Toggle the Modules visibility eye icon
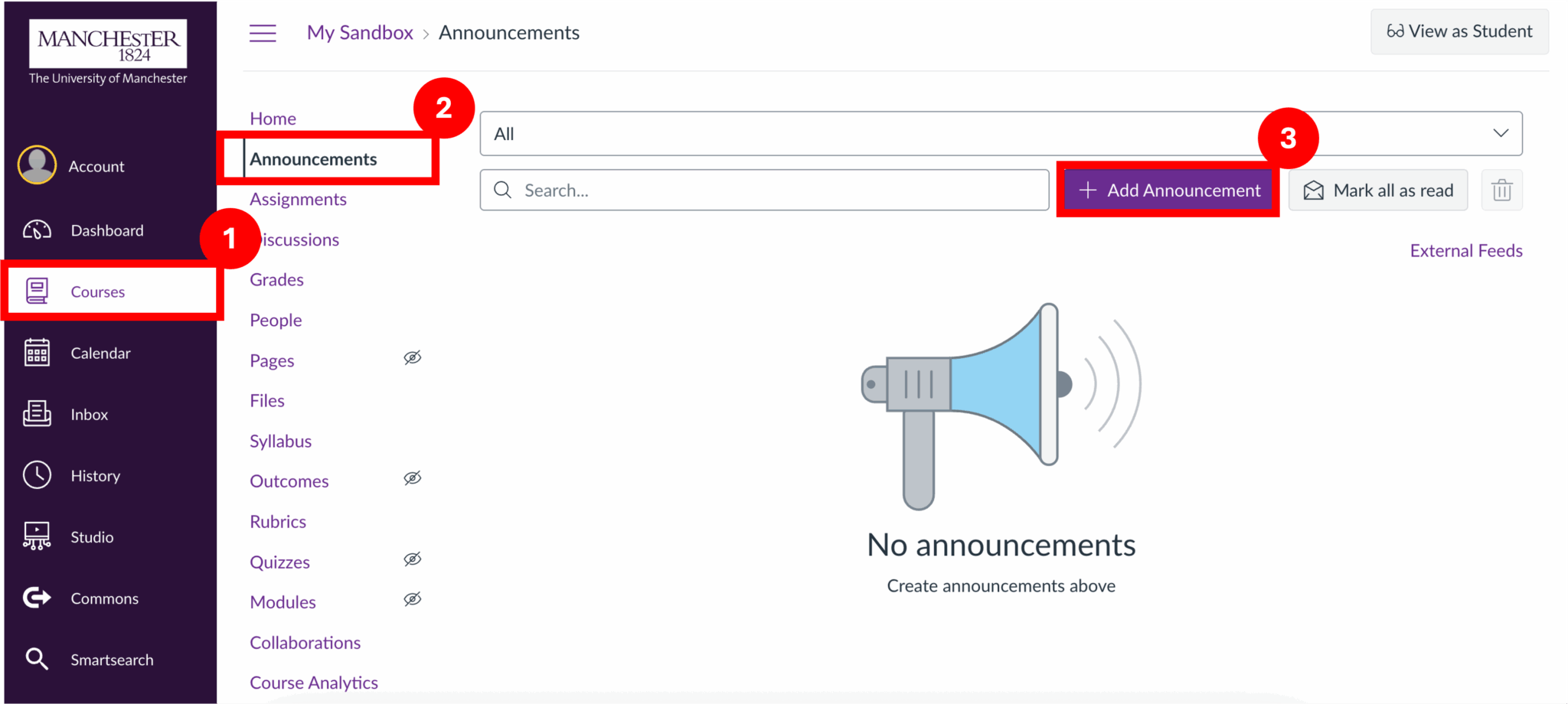This screenshot has width=1568, height=704. tap(412, 599)
